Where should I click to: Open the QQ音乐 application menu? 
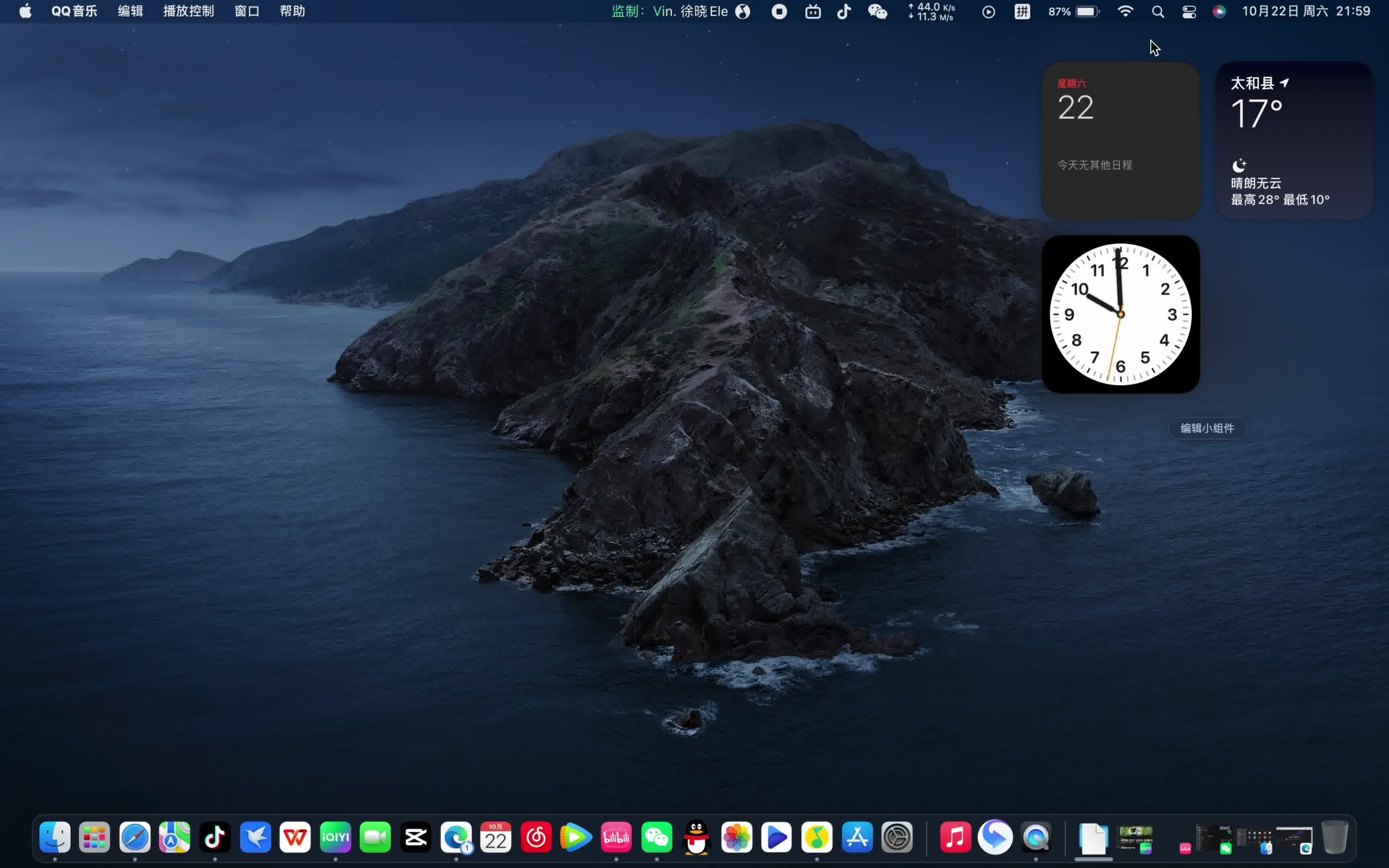coord(74,12)
